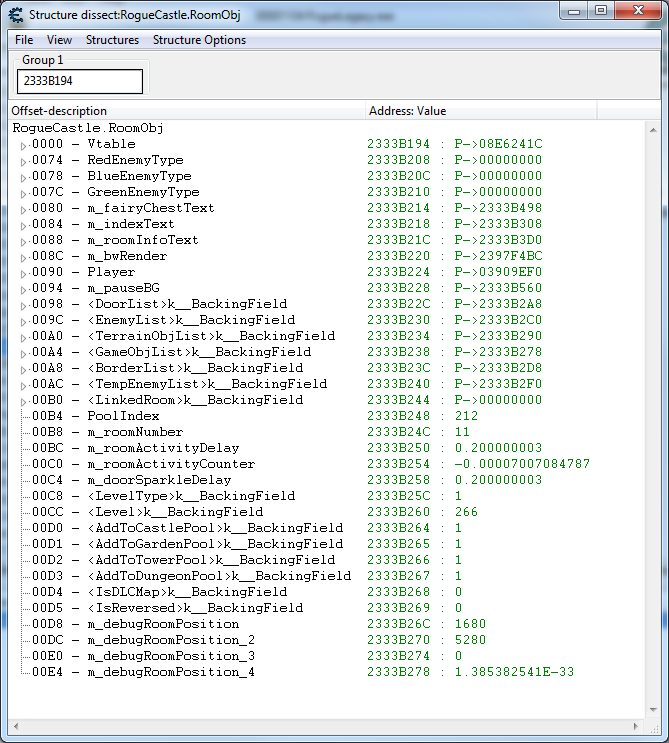The height and width of the screenshot is (743, 669).
Task: Expand the RedEnemyType entry
Action: [24, 161]
